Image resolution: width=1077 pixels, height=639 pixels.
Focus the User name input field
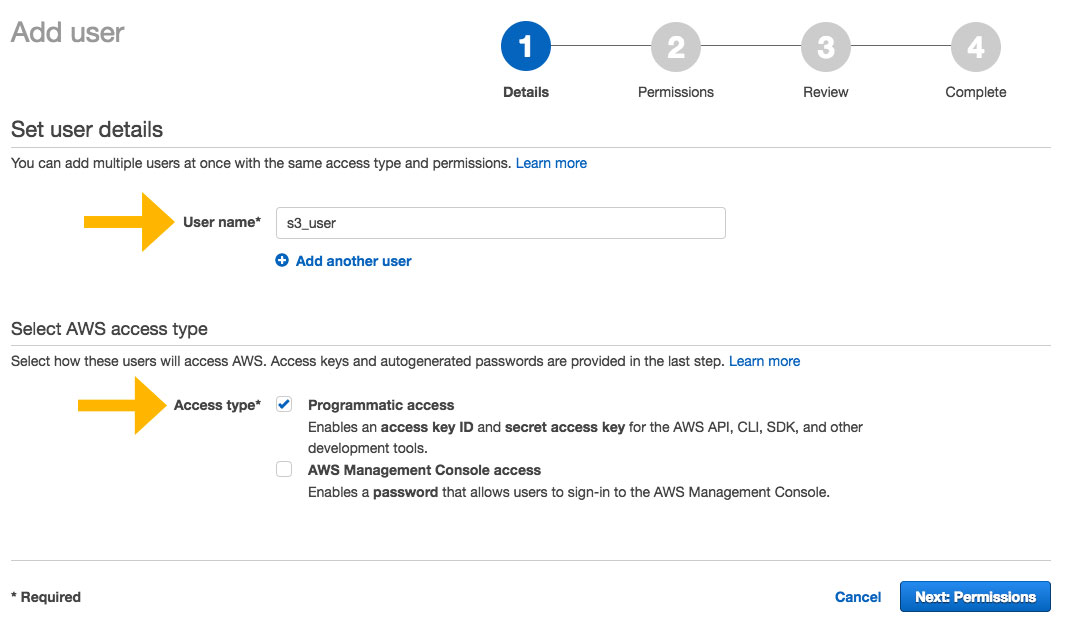(501, 223)
